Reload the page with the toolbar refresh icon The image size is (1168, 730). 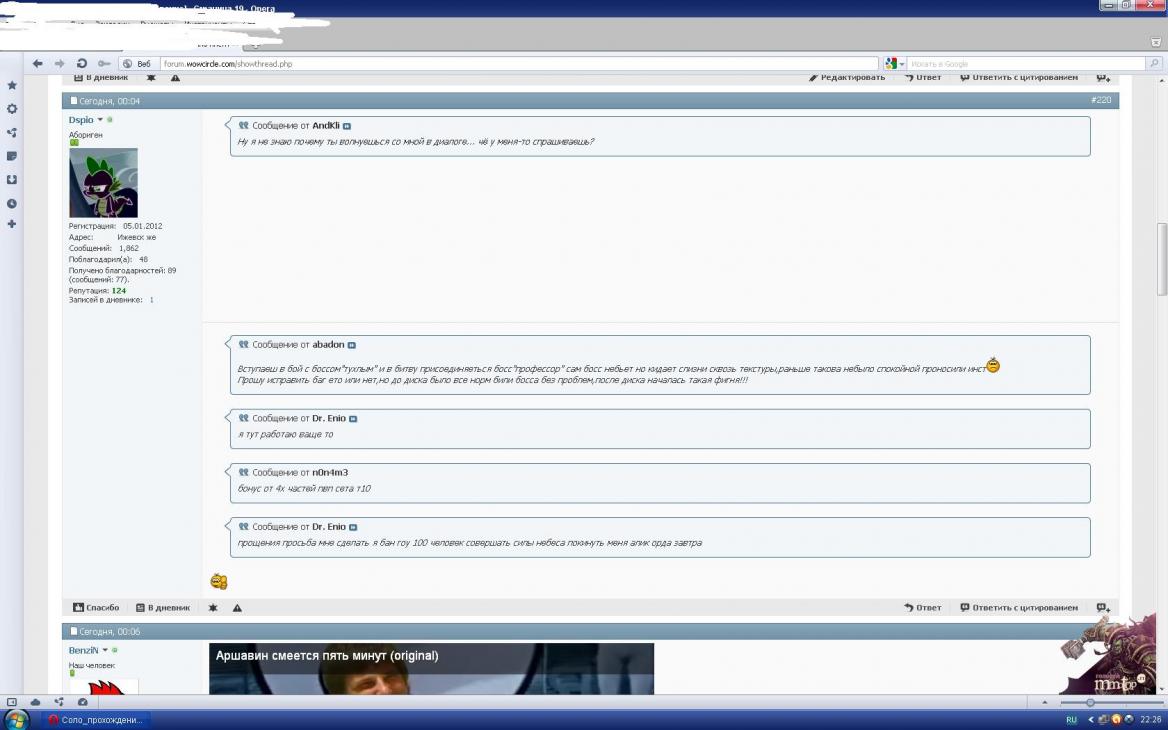pyautogui.click(x=82, y=63)
